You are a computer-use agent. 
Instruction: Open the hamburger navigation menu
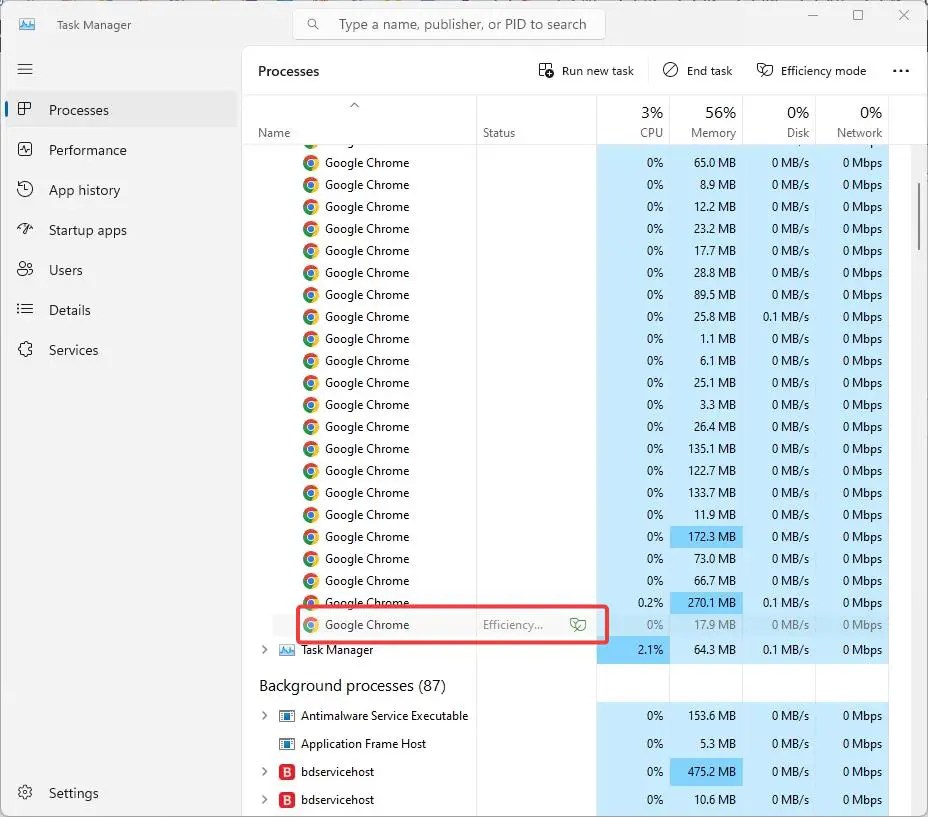tap(25, 69)
